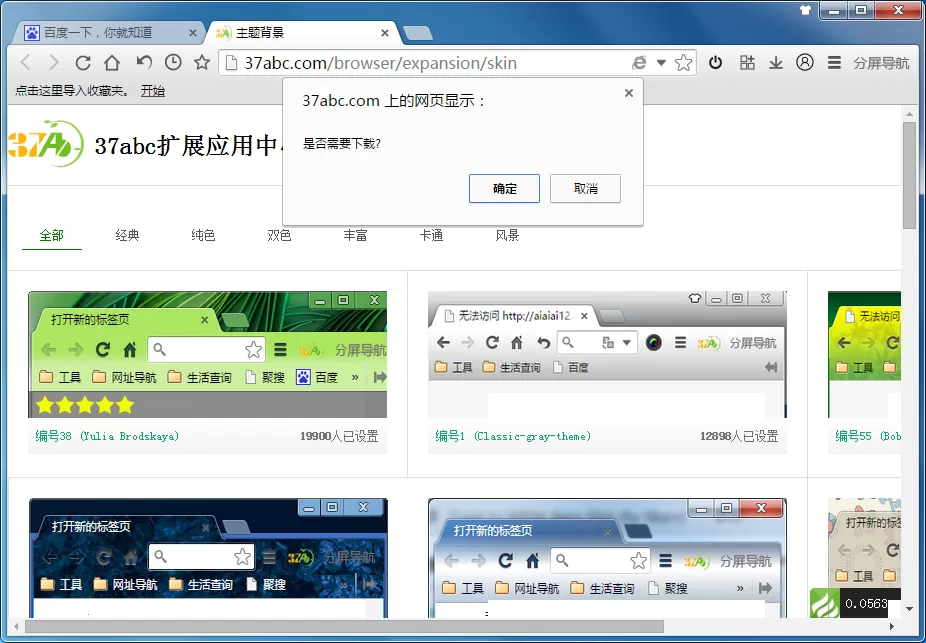This screenshot has height=643, width=926.
Task: Close the 百度一下 tab
Action: pos(193,33)
